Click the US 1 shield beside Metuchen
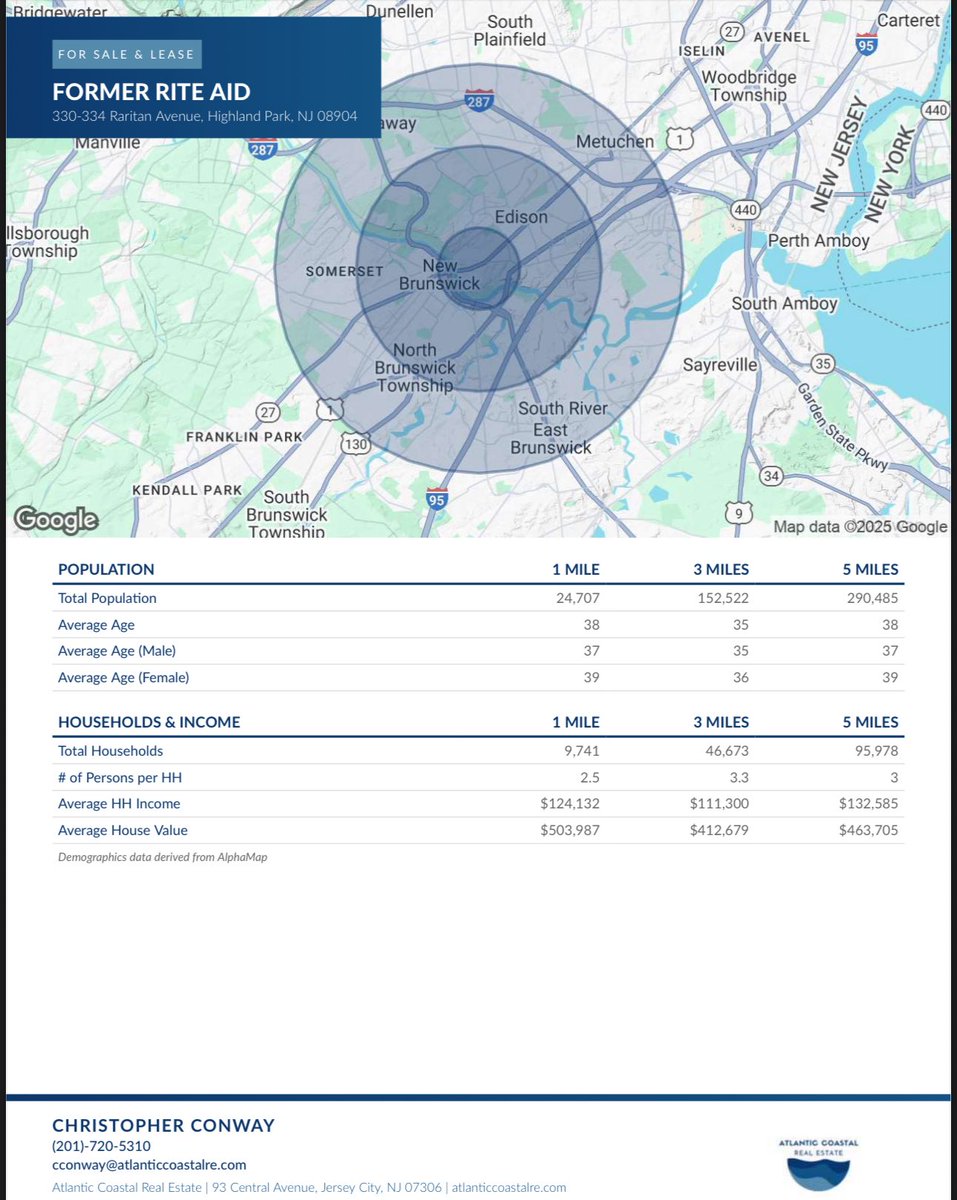The image size is (957, 1200). [x=680, y=141]
